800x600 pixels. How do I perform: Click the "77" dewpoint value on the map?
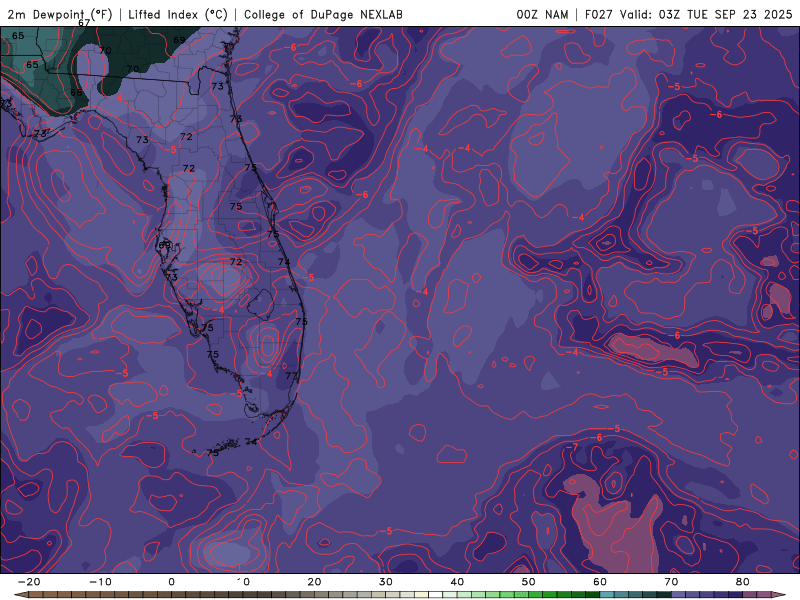pyautogui.click(x=291, y=376)
